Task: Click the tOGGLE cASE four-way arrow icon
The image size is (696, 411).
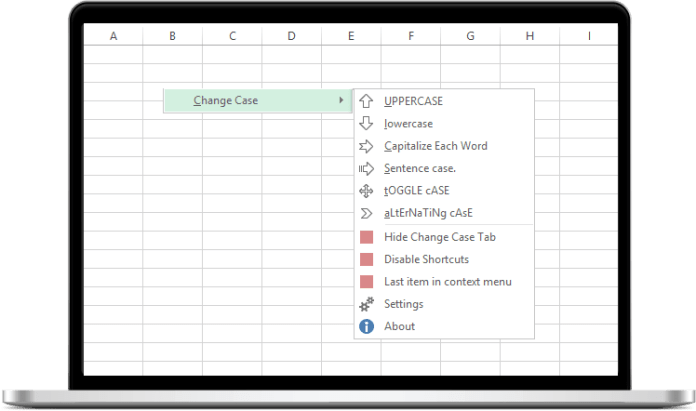Action: click(x=366, y=190)
